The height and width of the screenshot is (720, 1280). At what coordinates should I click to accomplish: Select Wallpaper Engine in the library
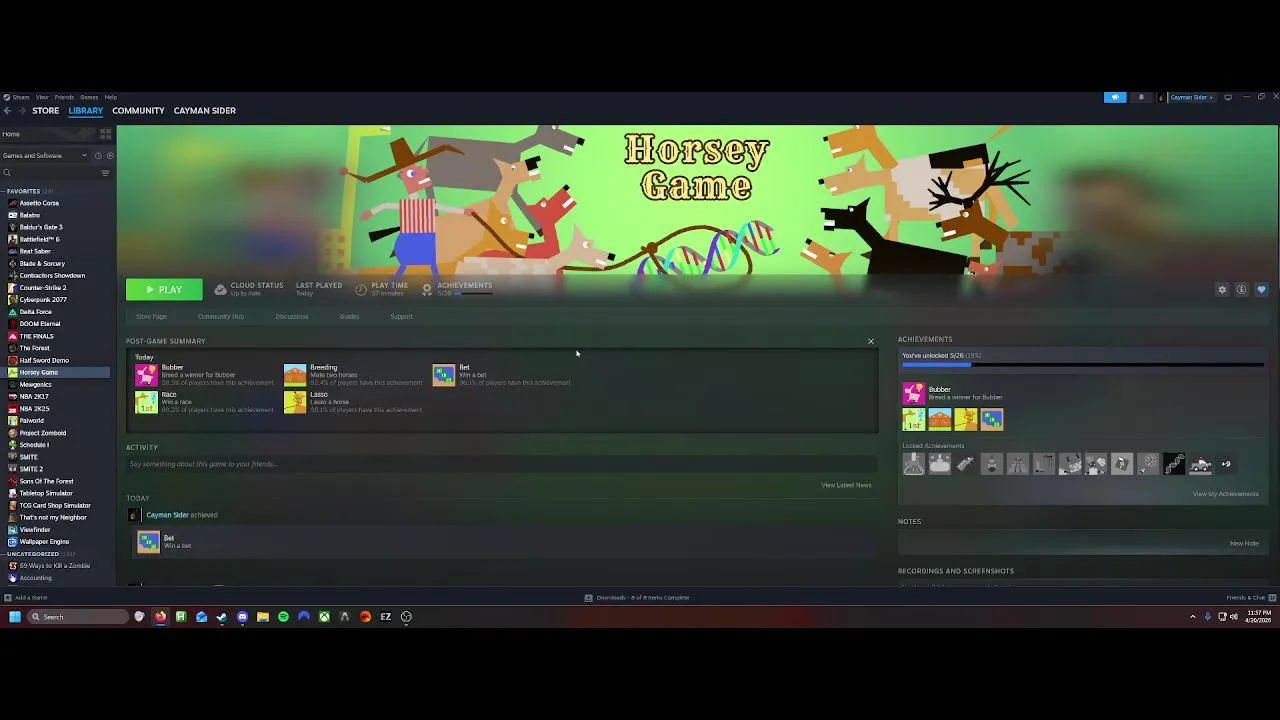(44, 542)
